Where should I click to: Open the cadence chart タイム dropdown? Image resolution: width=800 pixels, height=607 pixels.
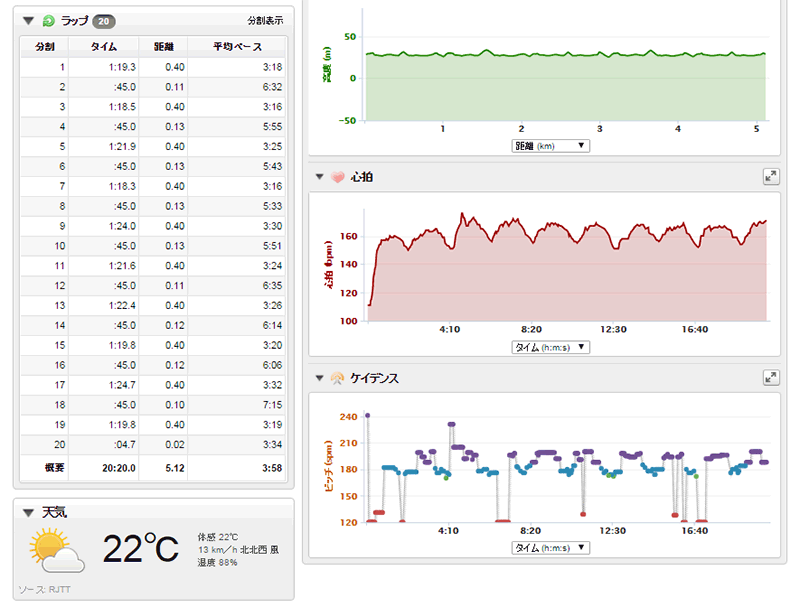click(550, 547)
